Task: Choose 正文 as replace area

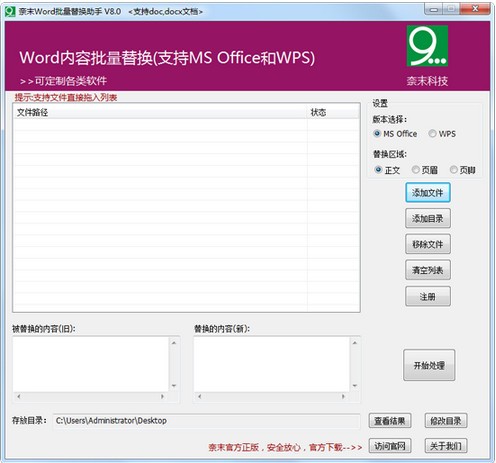Action: click(x=387, y=170)
